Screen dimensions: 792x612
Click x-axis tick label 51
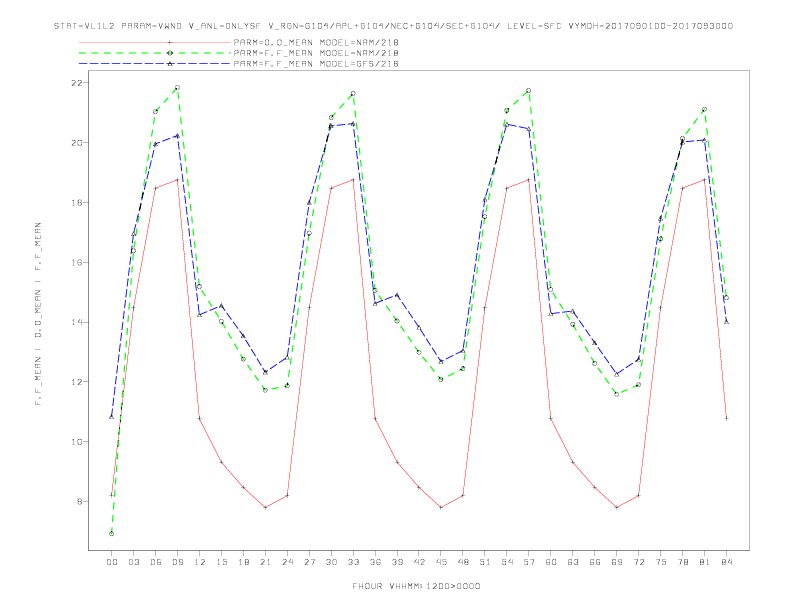point(485,562)
